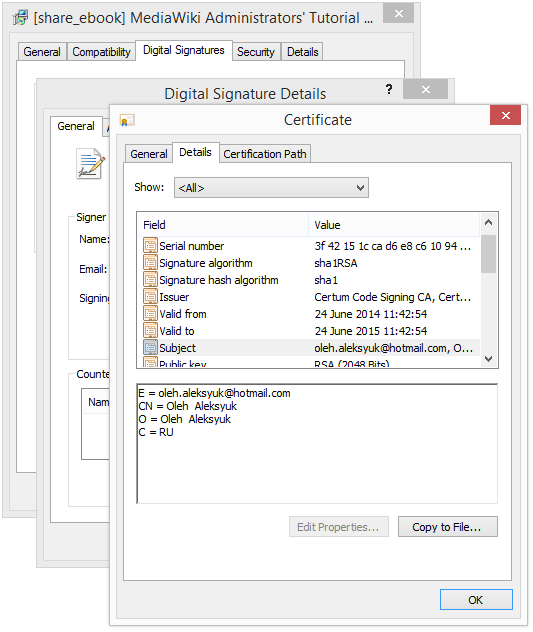The width and height of the screenshot is (533, 632).
Task: Click 'E = oleh.aleksyuk@hotmail.com' in detail box
Action: pos(214,393)
